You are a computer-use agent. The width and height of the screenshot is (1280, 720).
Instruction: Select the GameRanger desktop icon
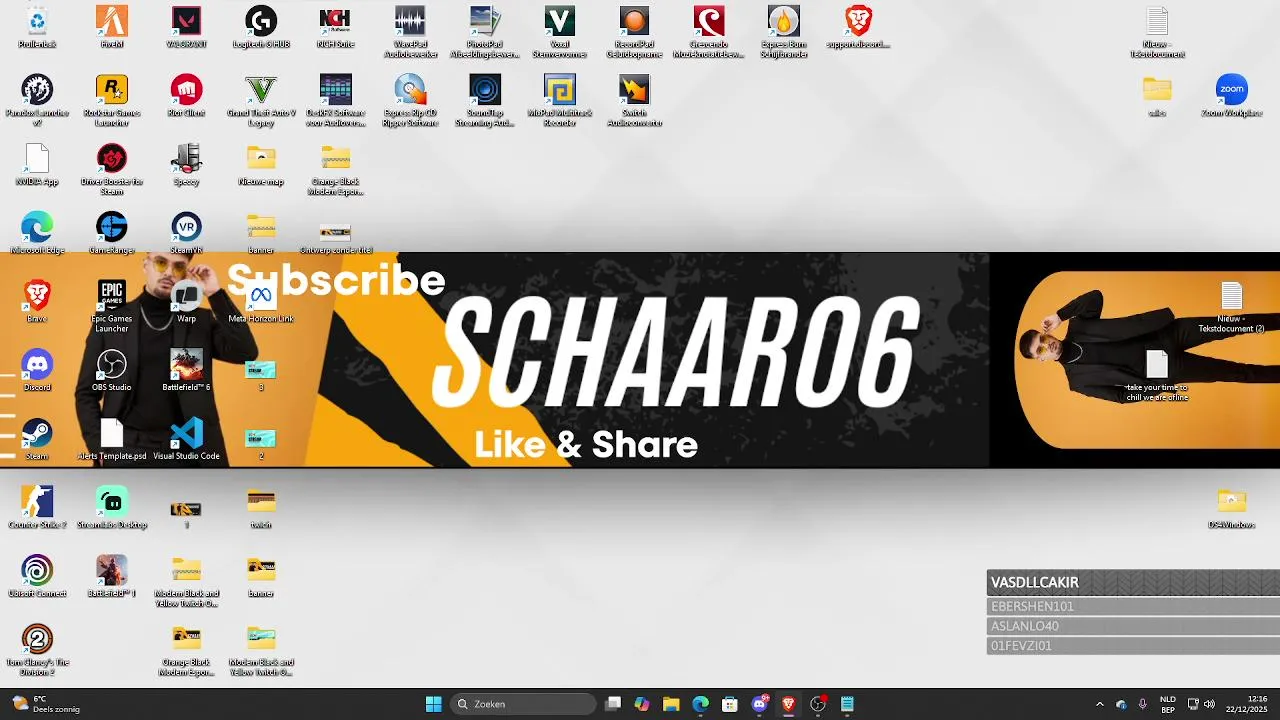coord(112,233)
